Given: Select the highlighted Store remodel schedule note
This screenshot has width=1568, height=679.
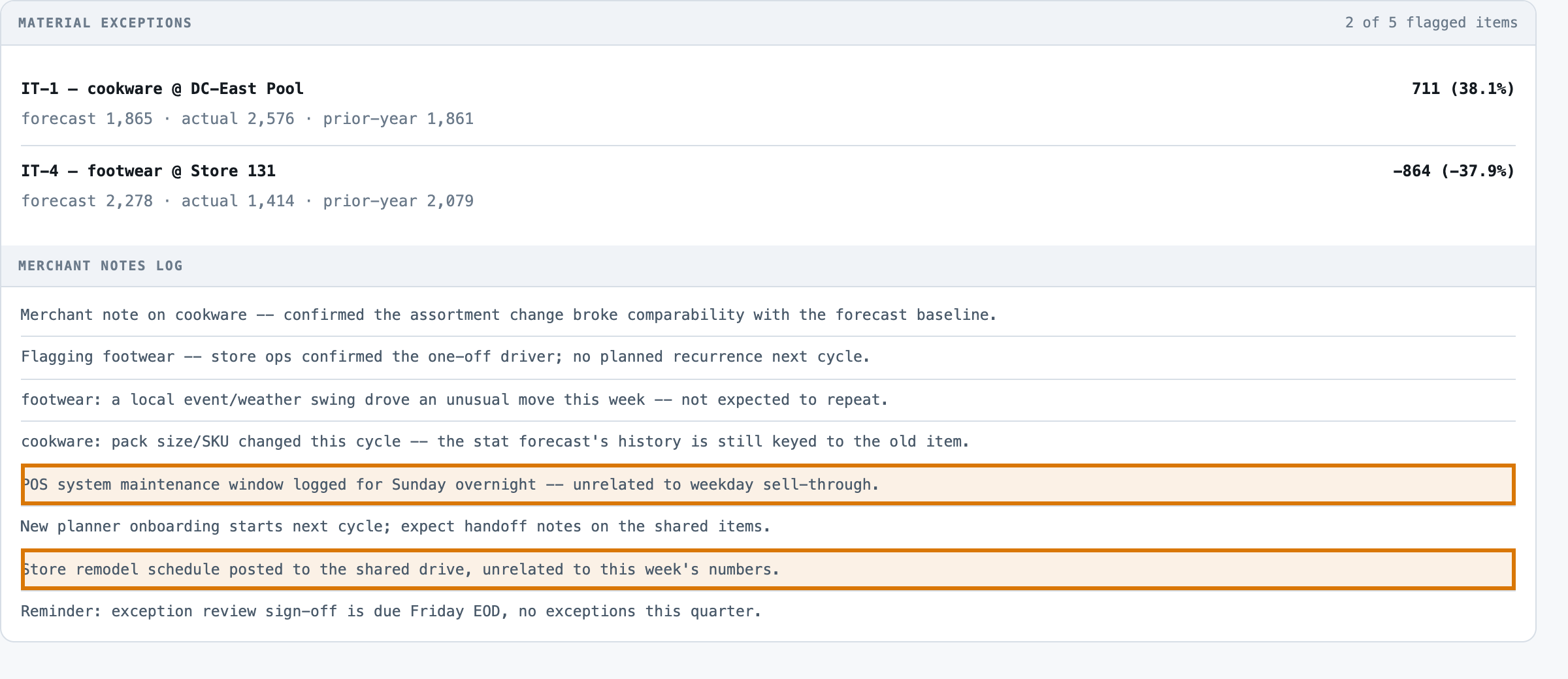Looking at the screenshot, I should pyautogui.click(x=768, y=569).
